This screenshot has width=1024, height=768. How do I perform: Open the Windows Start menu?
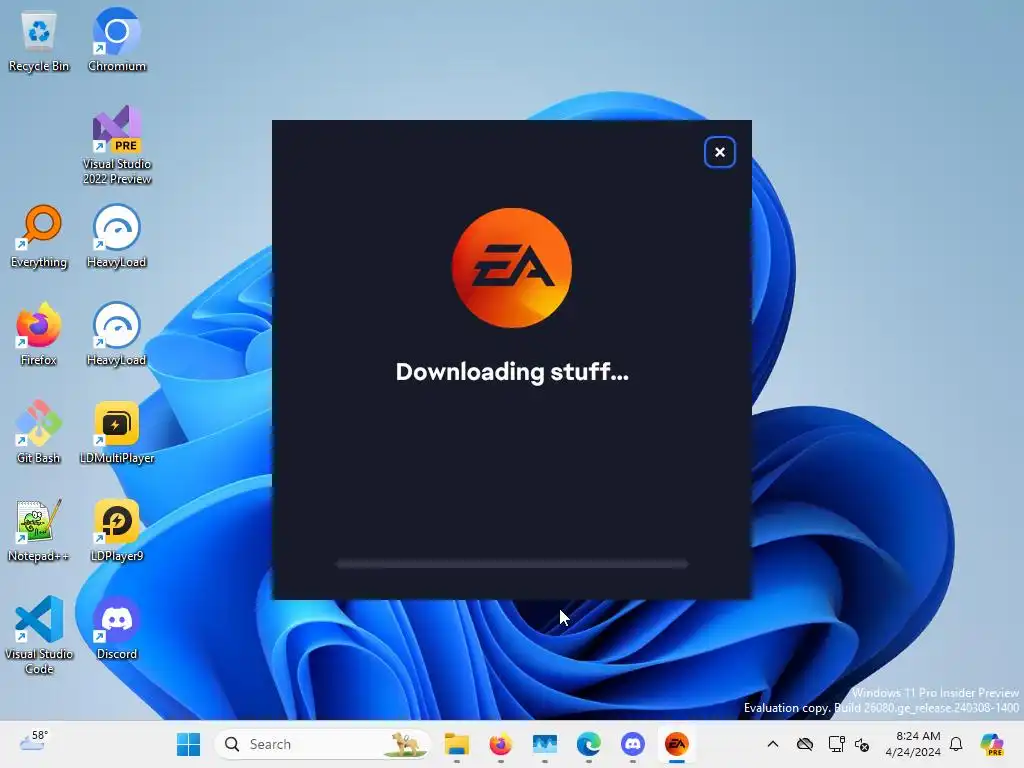[189, 744]
